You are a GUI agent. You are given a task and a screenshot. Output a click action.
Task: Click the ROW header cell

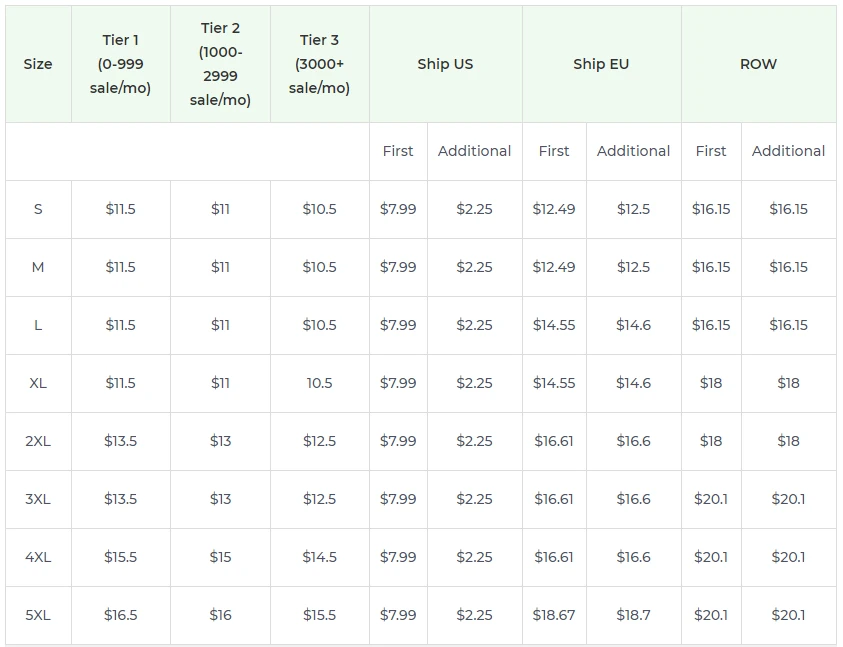(x=760, y=63)
